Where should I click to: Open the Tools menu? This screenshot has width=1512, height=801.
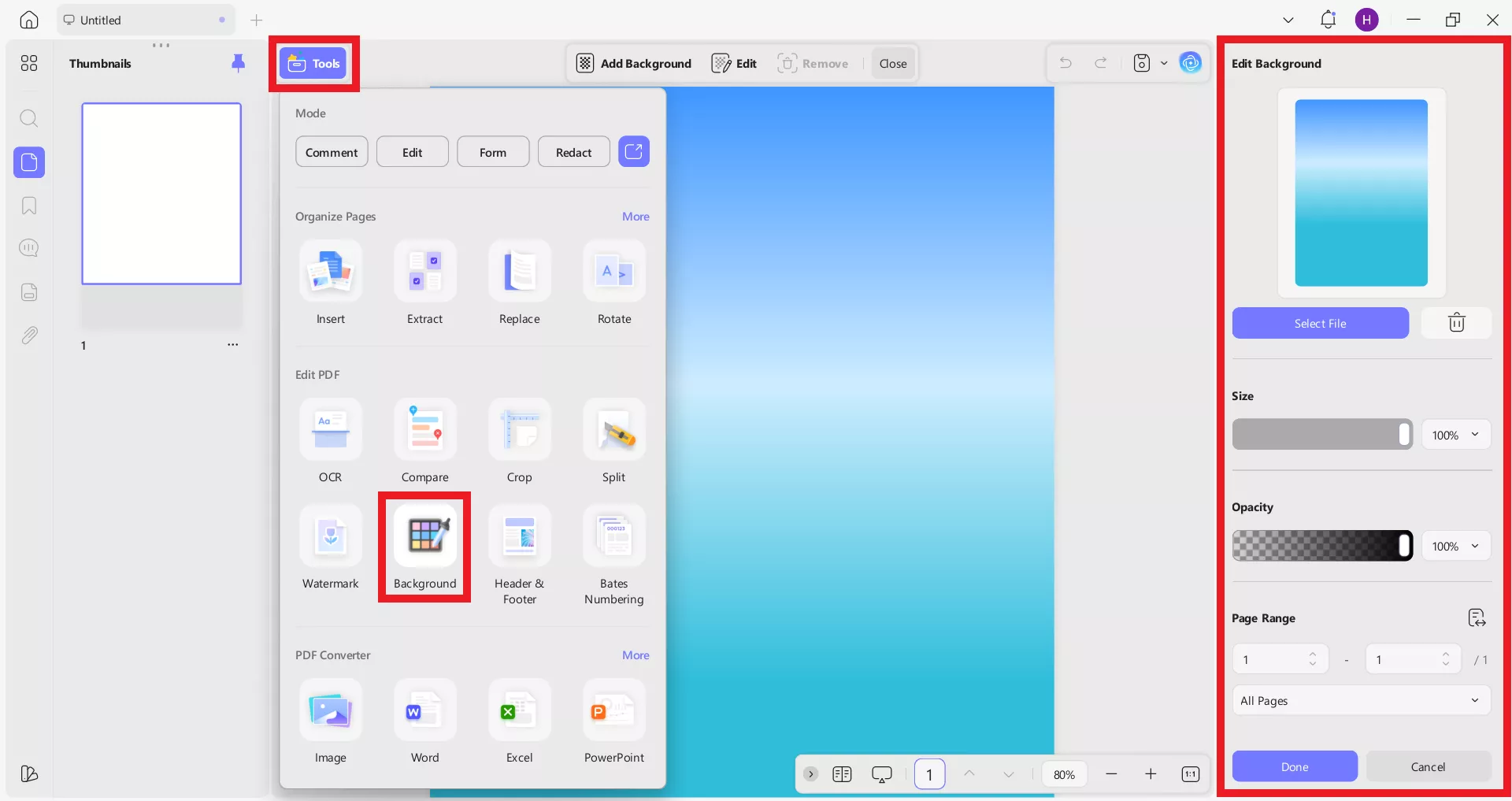click(313, 64)
